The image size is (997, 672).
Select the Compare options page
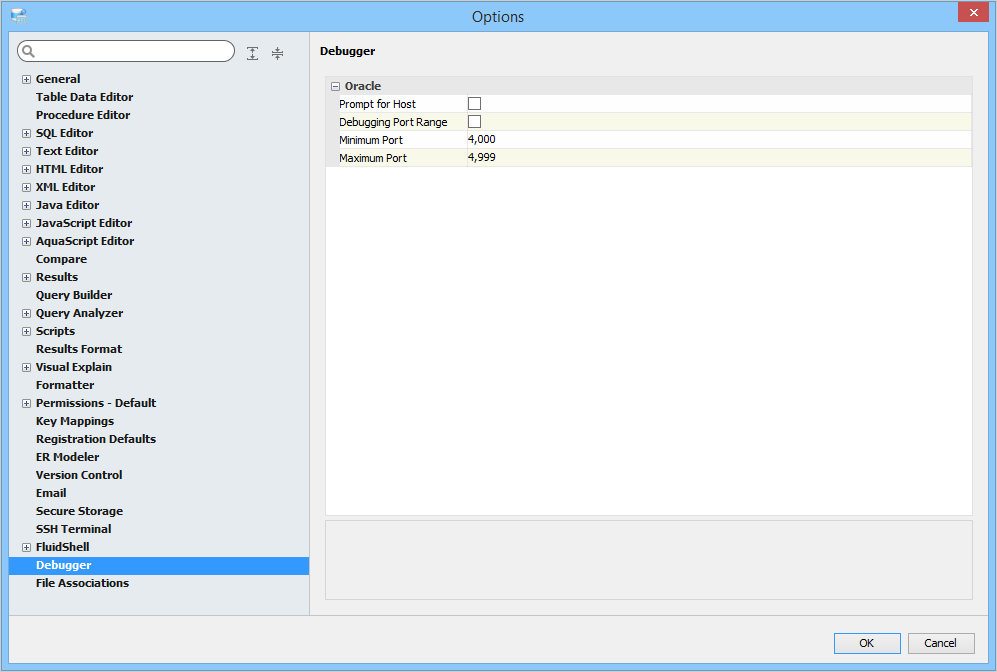pyautogui.click(x=61, y=259)
